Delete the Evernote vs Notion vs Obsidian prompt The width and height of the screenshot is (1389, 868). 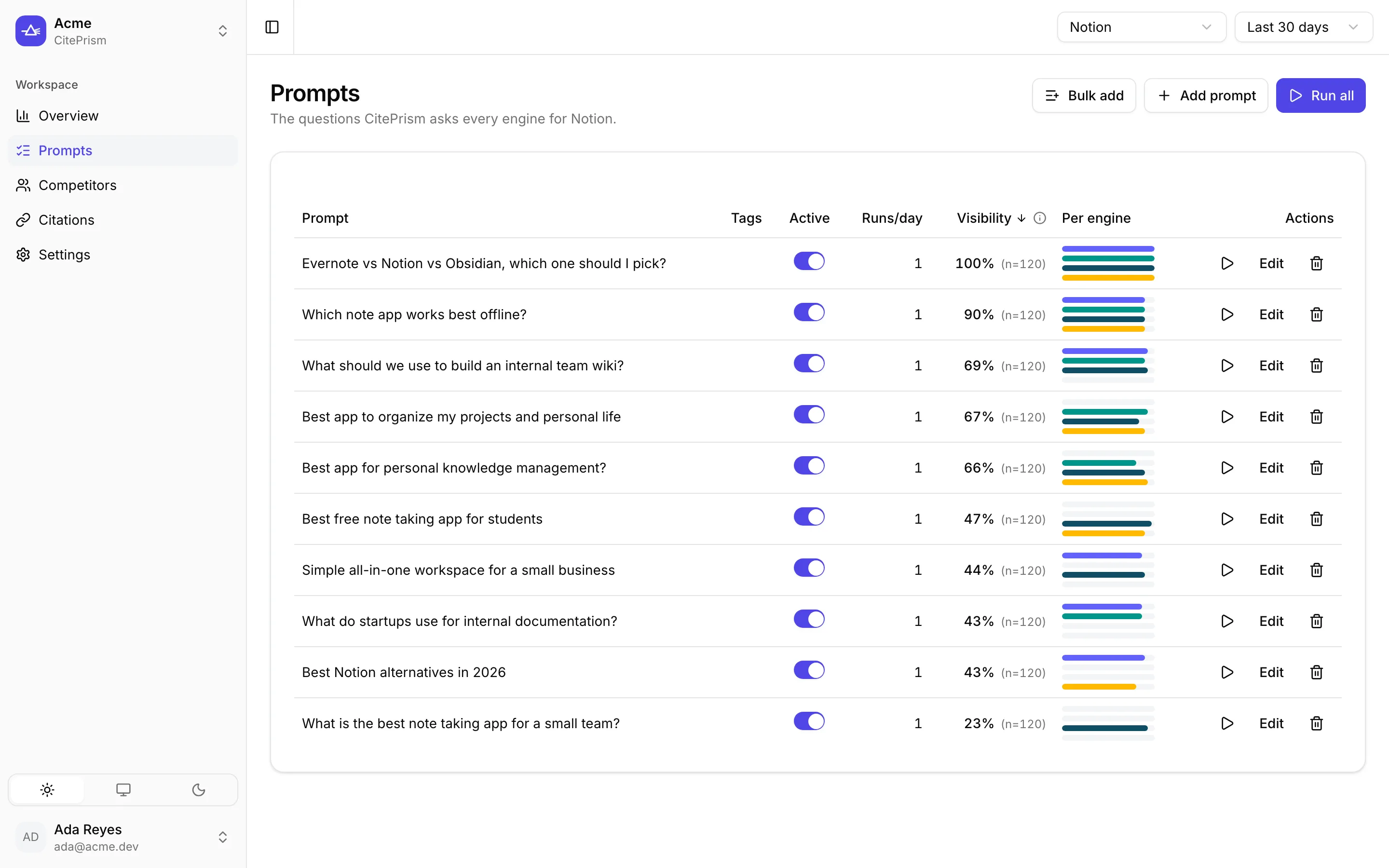1316,263
